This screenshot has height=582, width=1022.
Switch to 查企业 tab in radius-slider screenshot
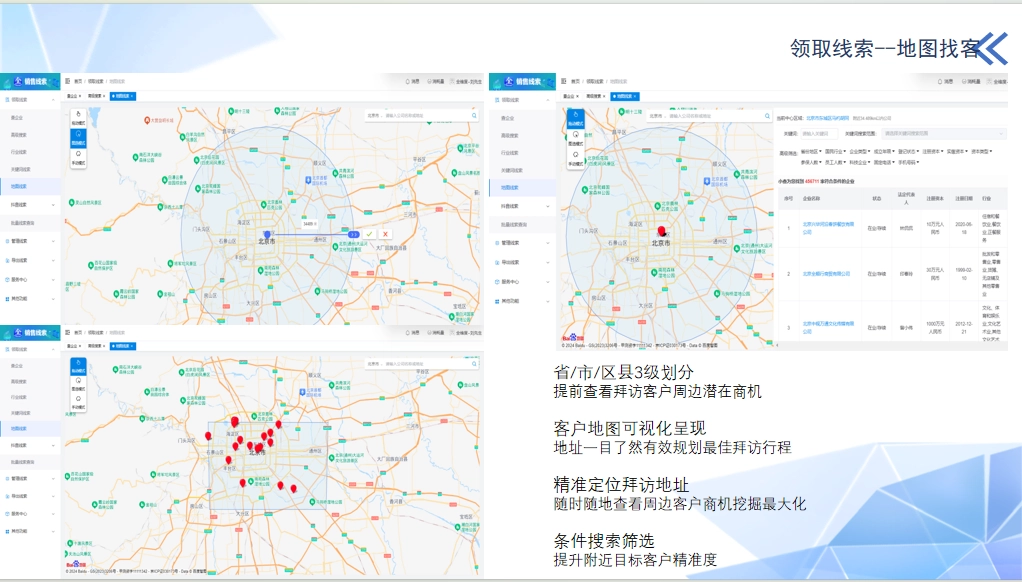[73, 96]
